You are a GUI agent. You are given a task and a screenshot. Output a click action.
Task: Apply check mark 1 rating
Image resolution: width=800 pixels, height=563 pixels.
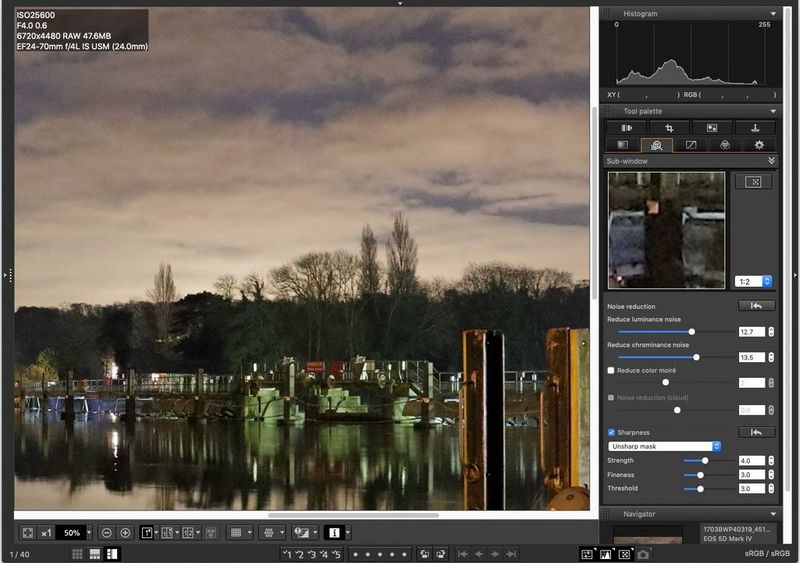click(288, 553)
